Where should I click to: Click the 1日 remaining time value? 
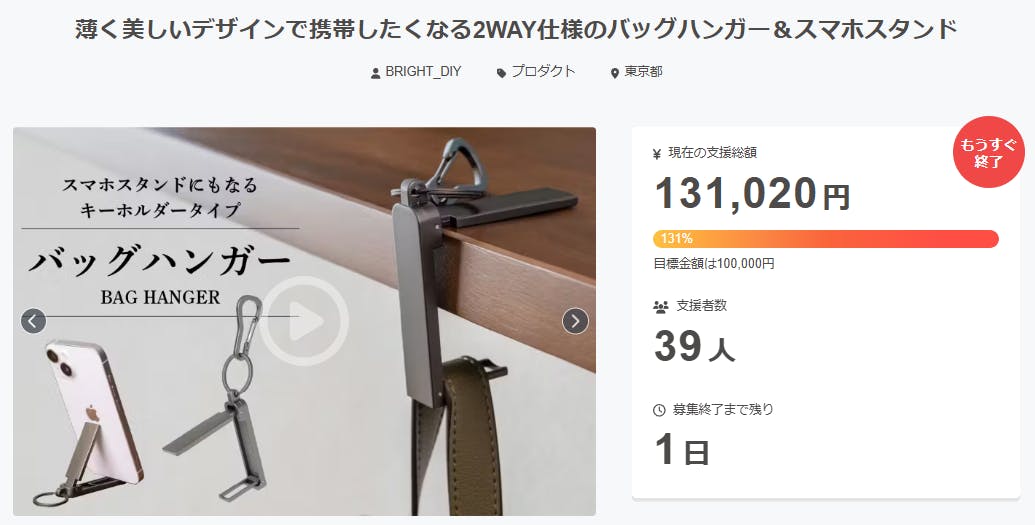coord(682,450)
